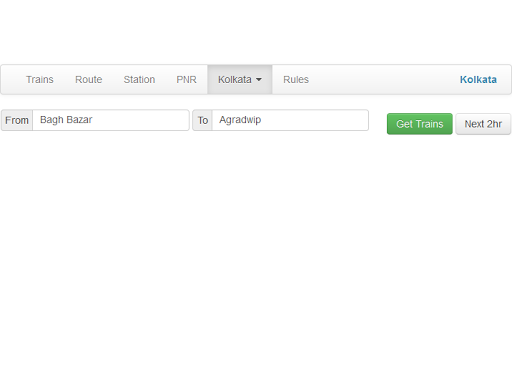Image resolution: width=512 pixels, height=378 pixels.
Task: Open the Rules page link
Action: pos(296,80)
